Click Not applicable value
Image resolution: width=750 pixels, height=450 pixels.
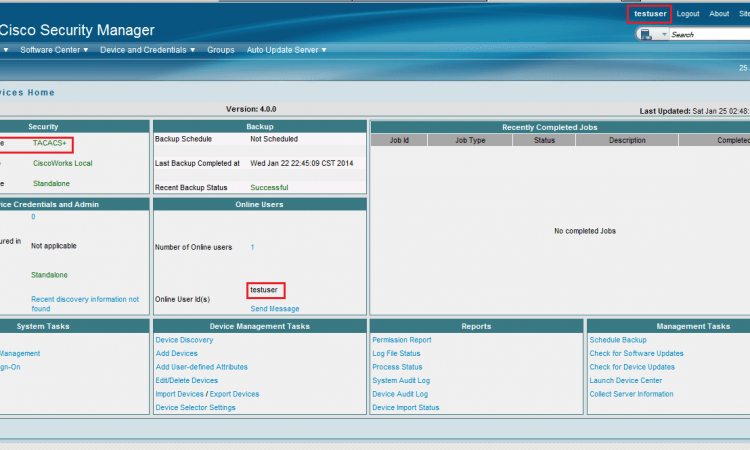click(54, 246)
